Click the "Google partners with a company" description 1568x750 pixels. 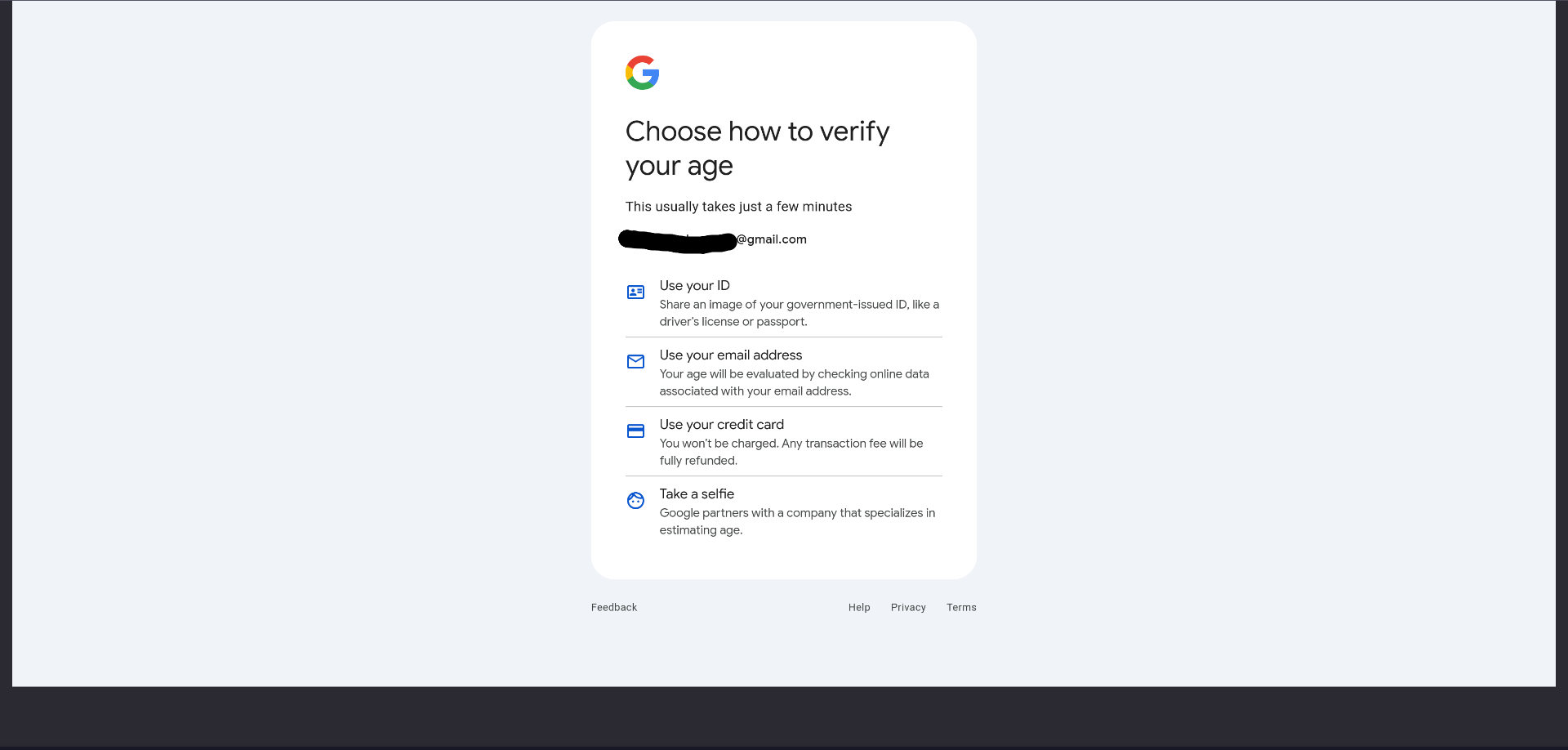coord(797,521)
